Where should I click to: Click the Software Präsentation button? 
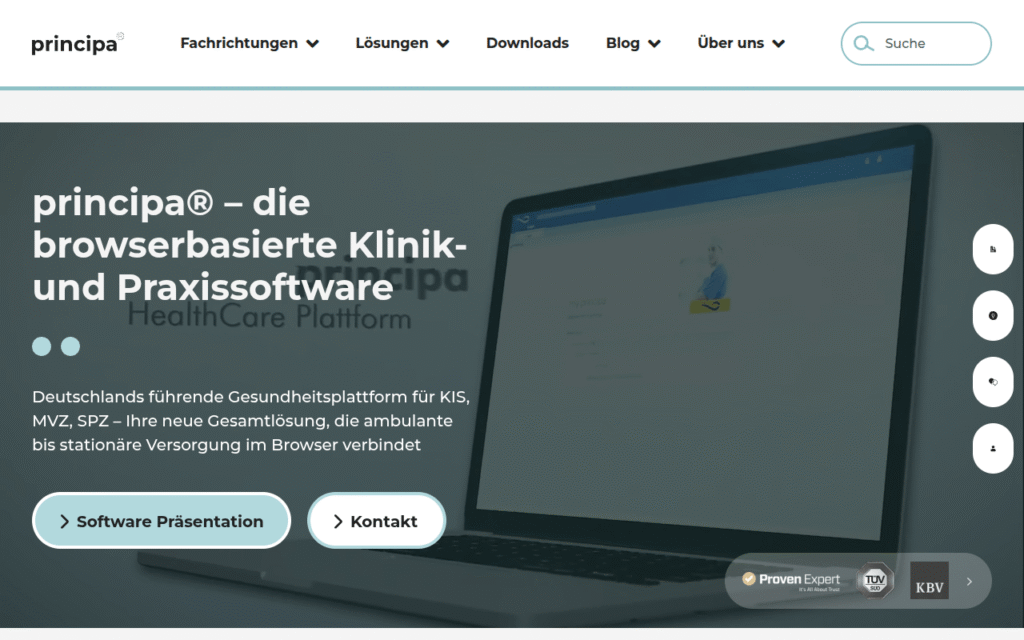161,520
